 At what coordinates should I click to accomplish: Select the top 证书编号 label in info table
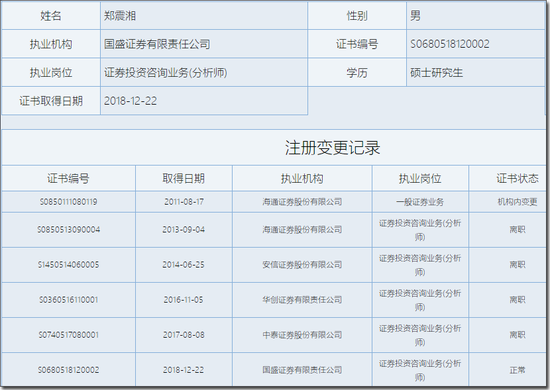click(x=357, y=44)
